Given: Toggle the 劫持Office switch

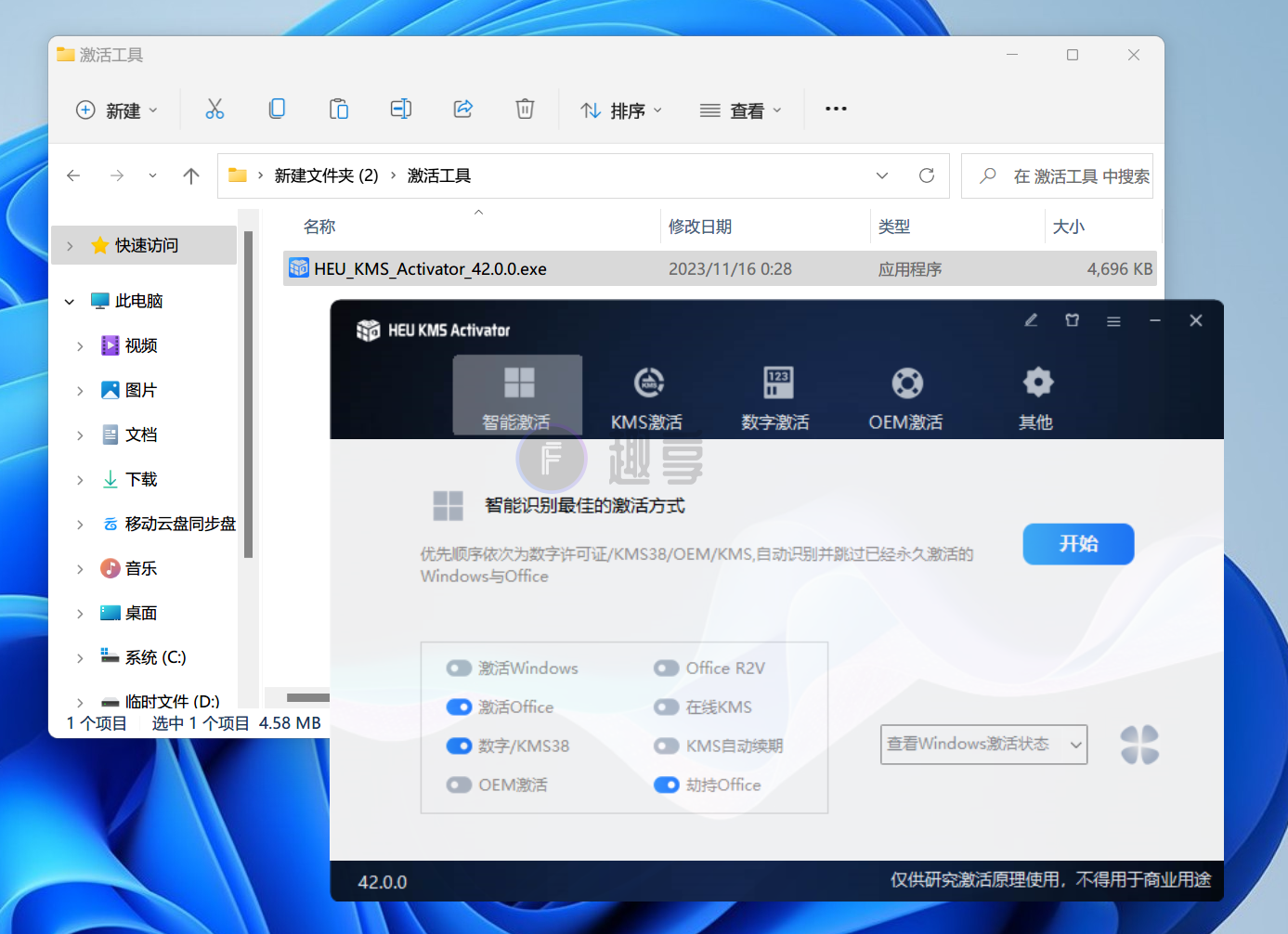Looking at the screenshot, I should (667, 785).
